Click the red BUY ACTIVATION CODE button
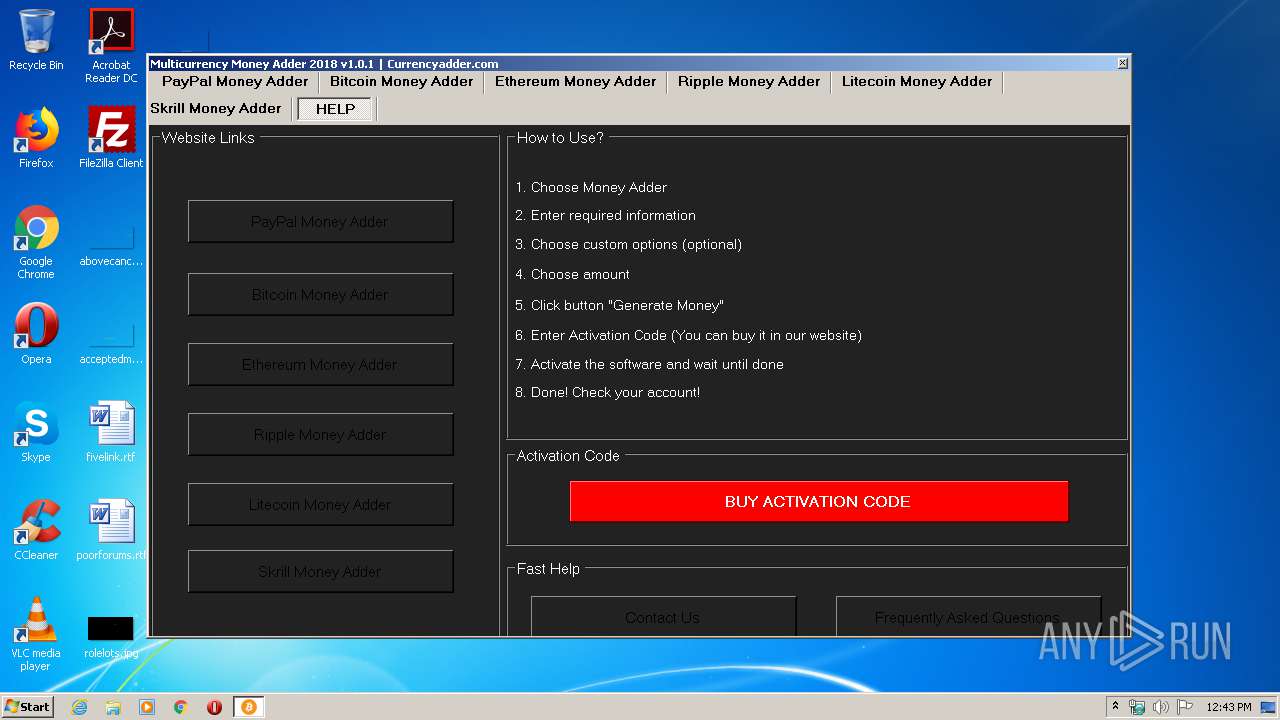 coord(818,502)
